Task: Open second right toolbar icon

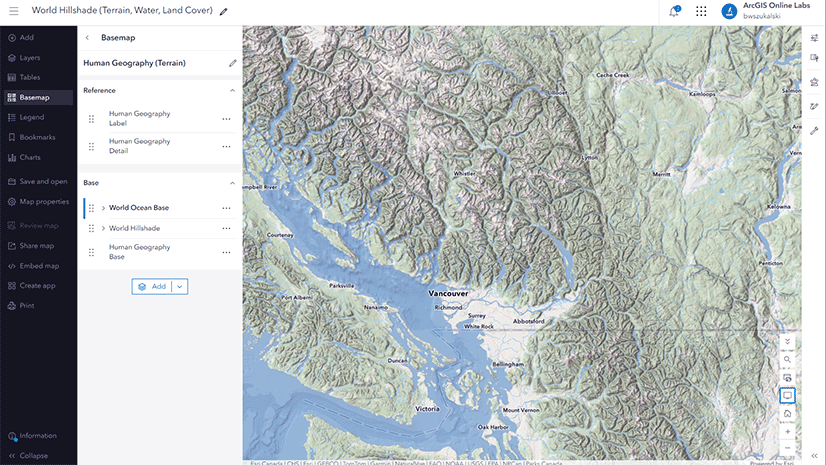Action: pos(814,58)
